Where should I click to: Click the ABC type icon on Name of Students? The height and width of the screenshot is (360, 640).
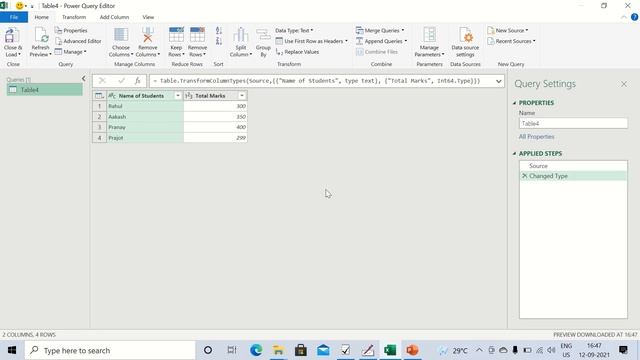[x=112, y=96]
